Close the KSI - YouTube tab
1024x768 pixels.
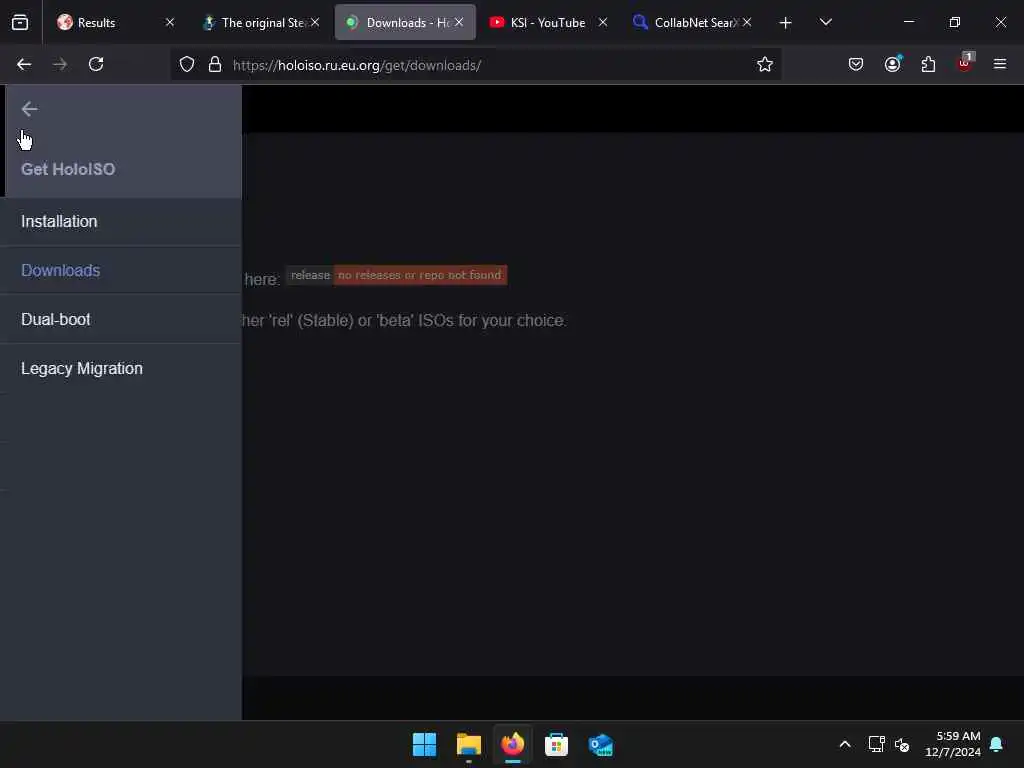(603, 22)
